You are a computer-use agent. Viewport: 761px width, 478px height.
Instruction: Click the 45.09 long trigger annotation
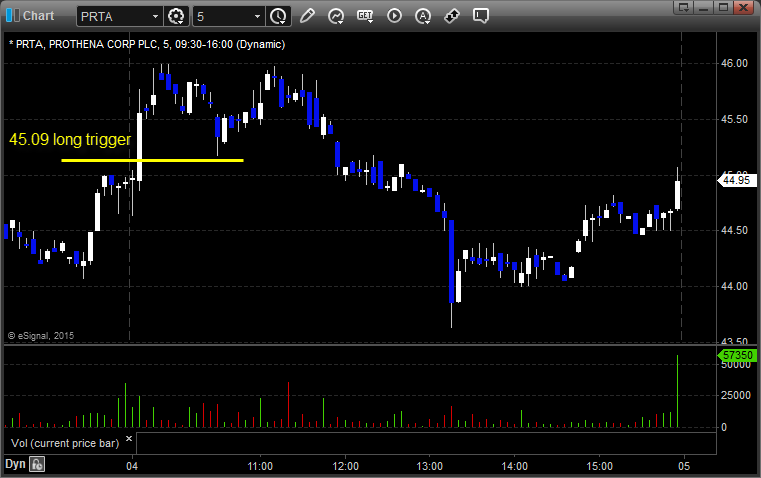[x=70, y=140]
